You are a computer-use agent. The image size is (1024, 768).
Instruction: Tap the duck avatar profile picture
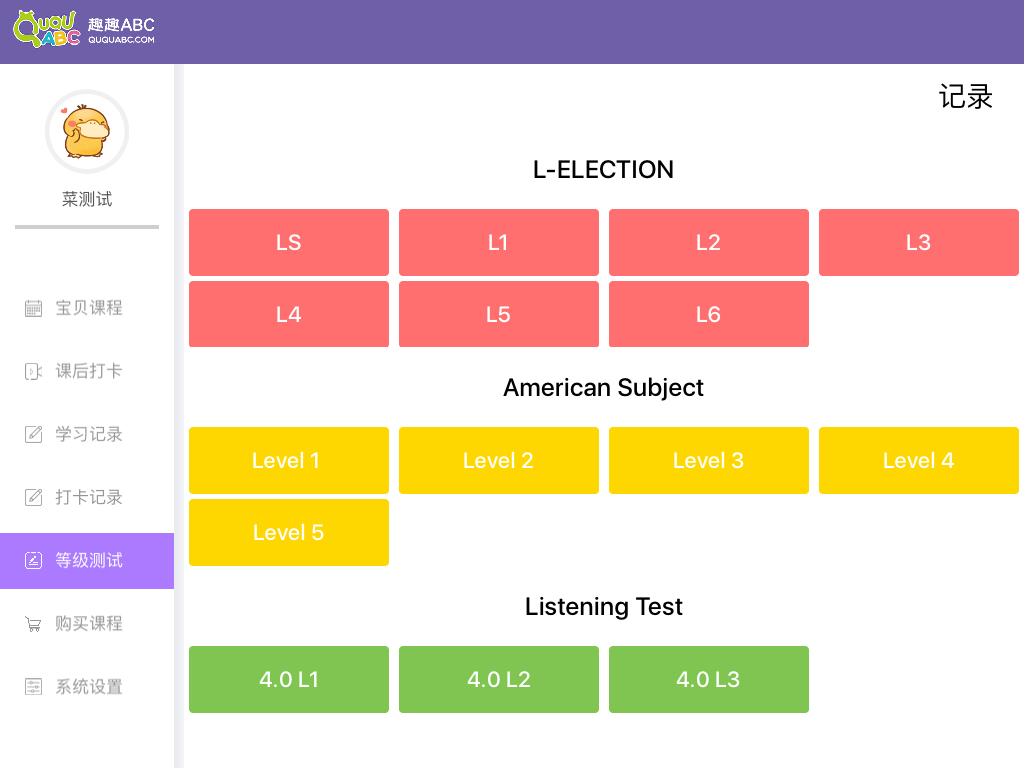87,132
